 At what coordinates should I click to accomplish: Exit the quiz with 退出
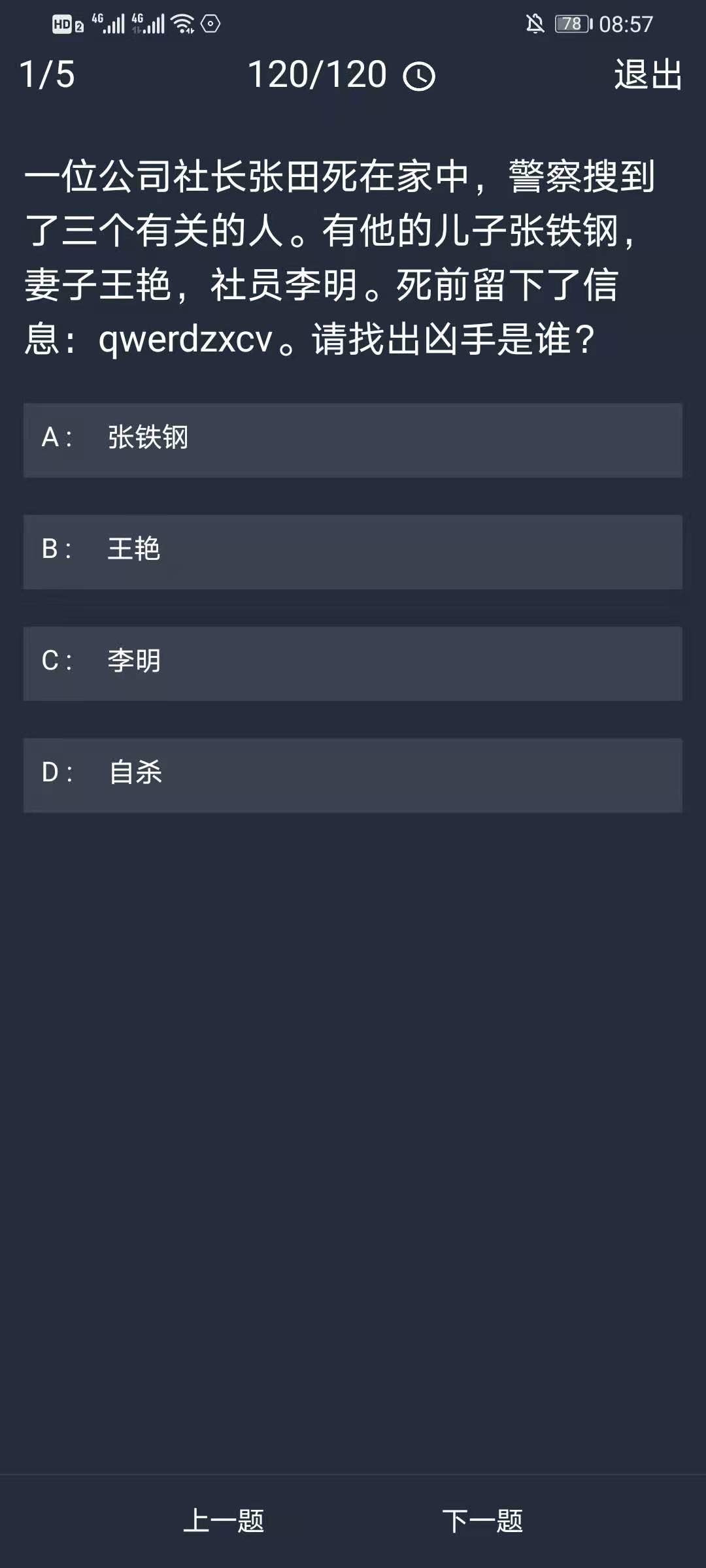[648, 74]
